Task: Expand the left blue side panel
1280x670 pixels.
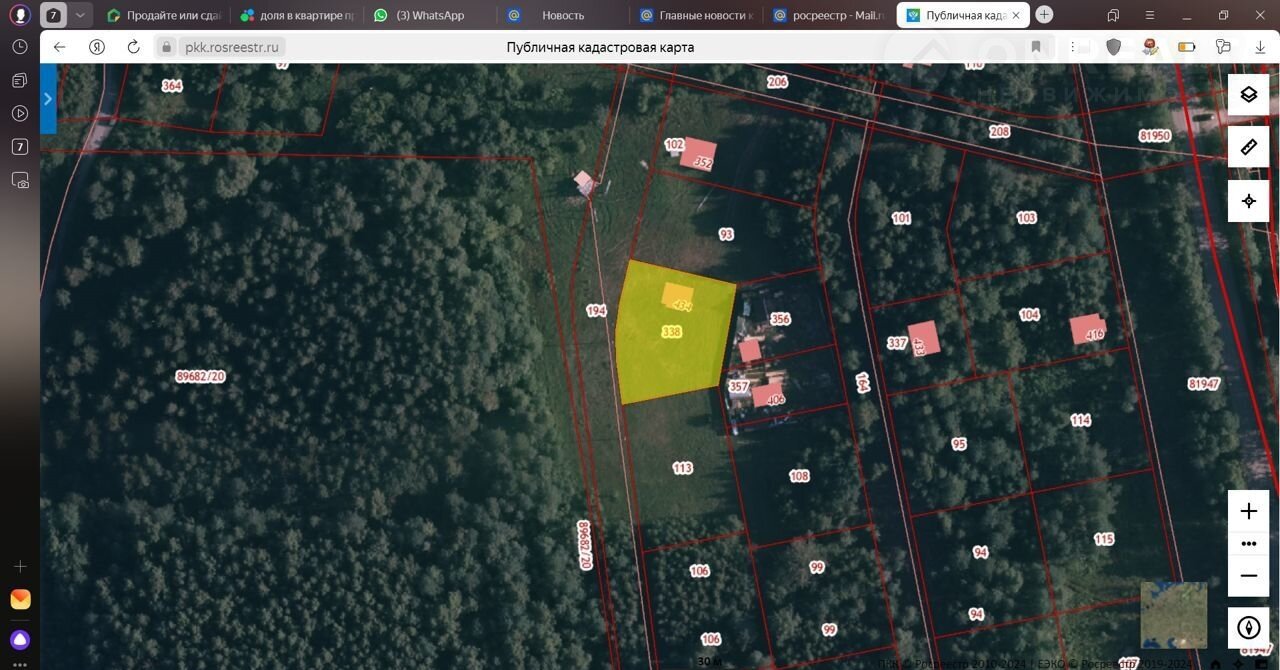Action: 48,98
